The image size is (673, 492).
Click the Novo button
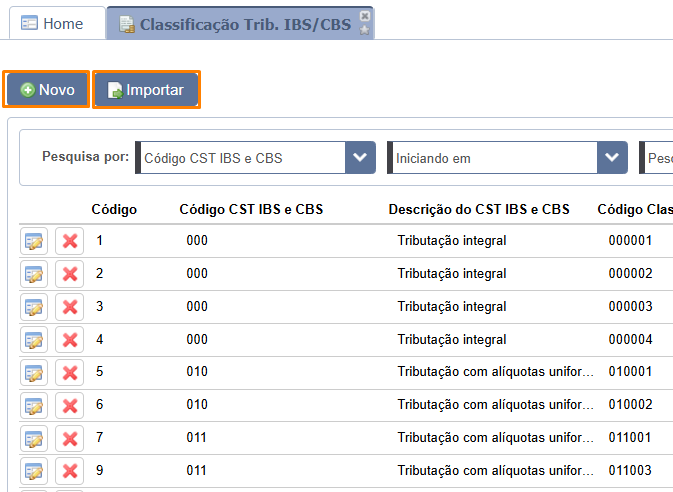pyautogui.click(x=47, y=90)
